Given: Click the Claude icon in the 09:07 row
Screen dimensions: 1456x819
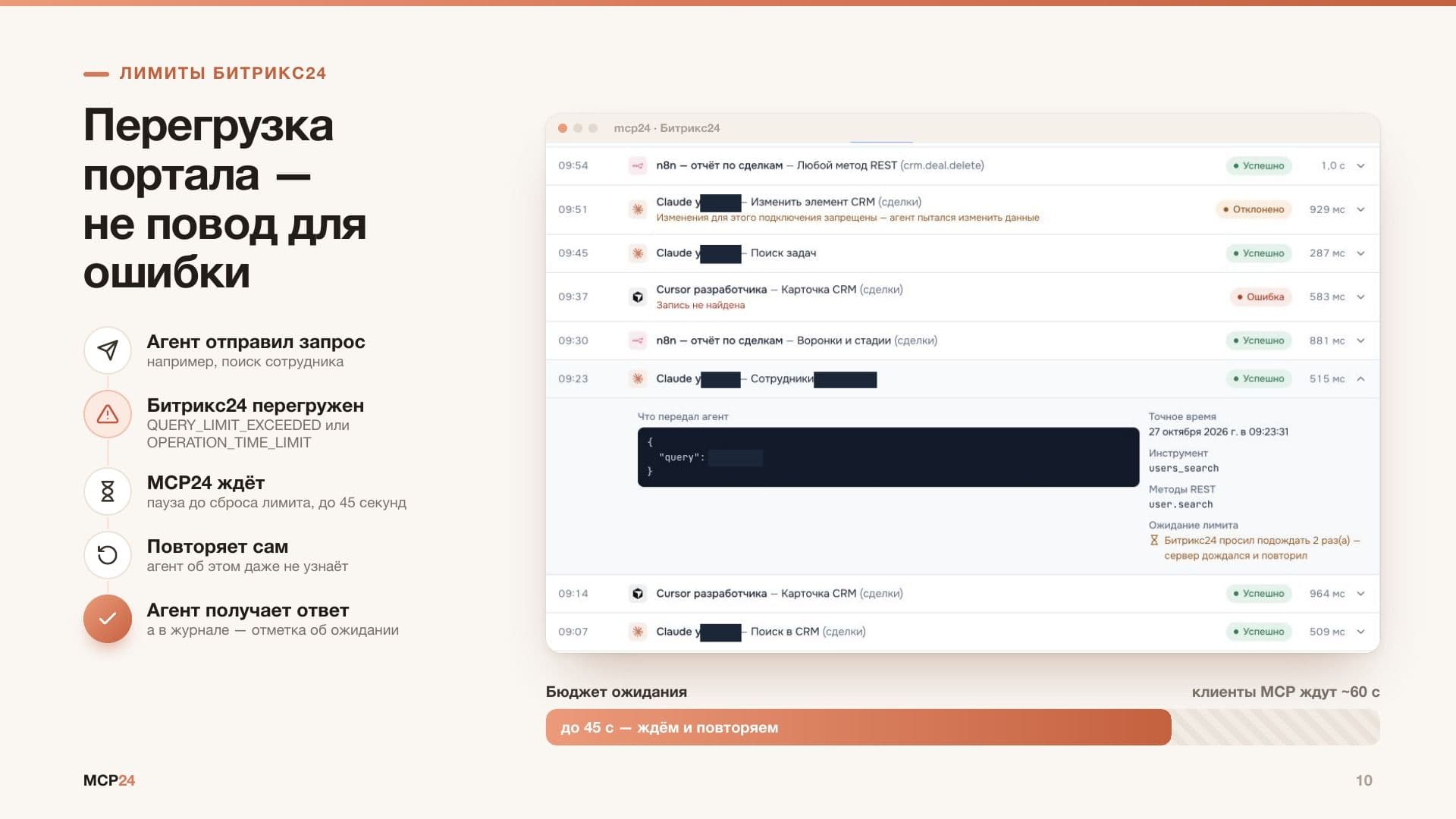Looking at the screenshot, I should coord(638,632).
